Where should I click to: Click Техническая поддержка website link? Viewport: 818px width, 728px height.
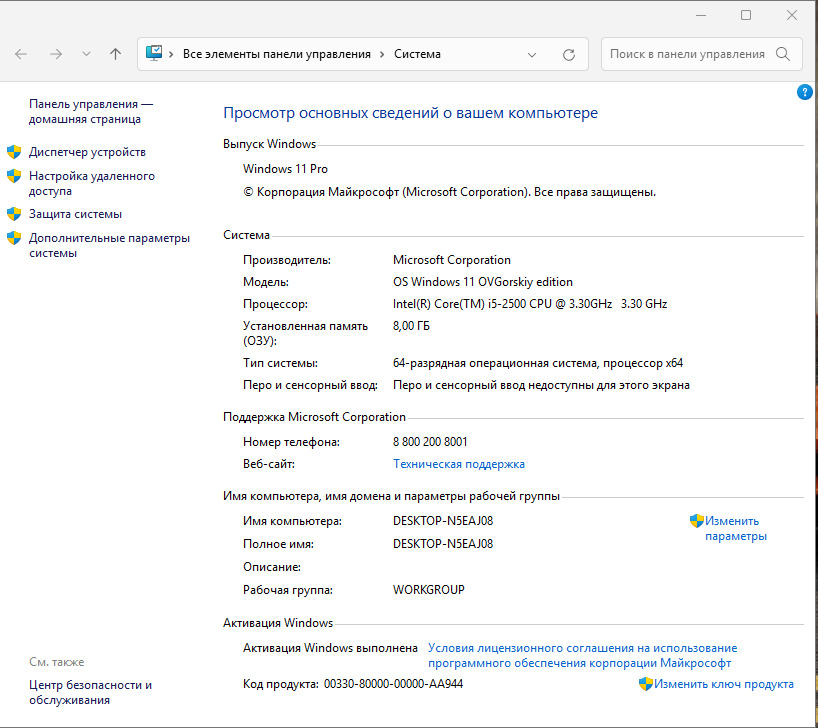click(459, 464)
